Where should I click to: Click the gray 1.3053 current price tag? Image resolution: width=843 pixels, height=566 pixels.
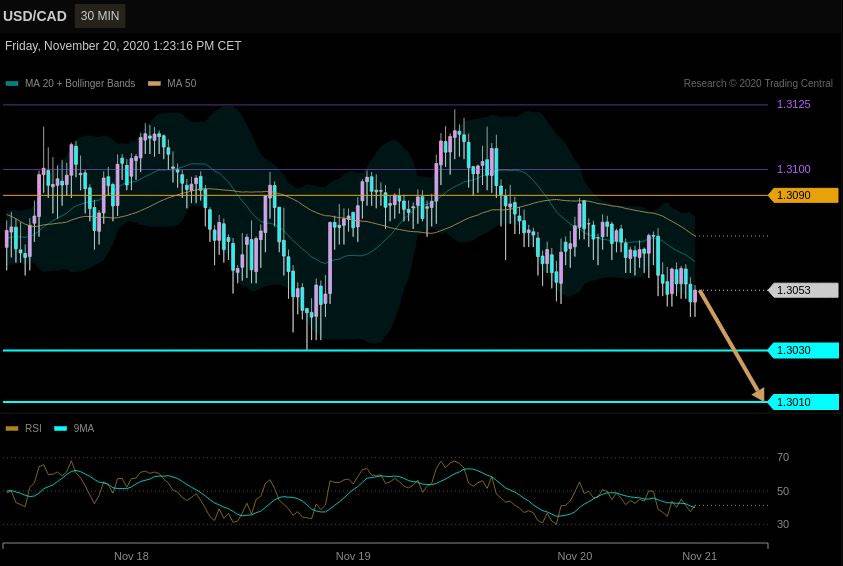[804, 290]
